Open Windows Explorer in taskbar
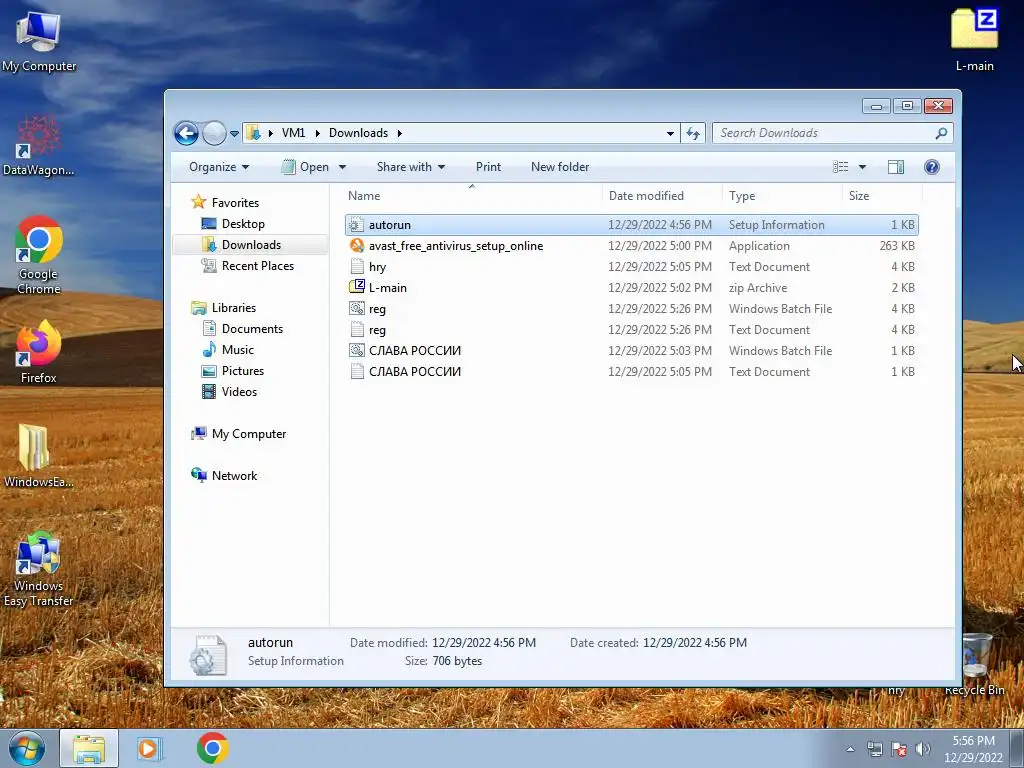 [x=89, y=748]
